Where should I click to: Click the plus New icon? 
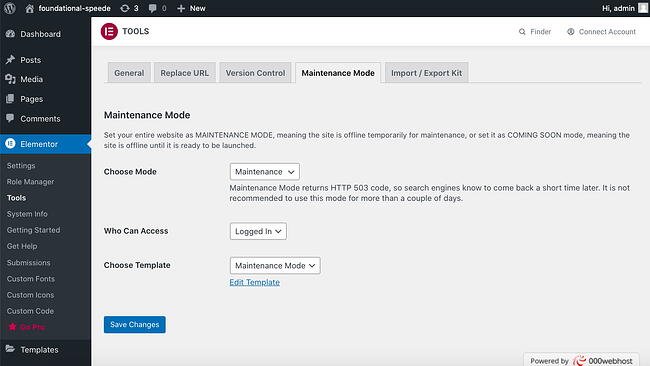click(181, 8)
